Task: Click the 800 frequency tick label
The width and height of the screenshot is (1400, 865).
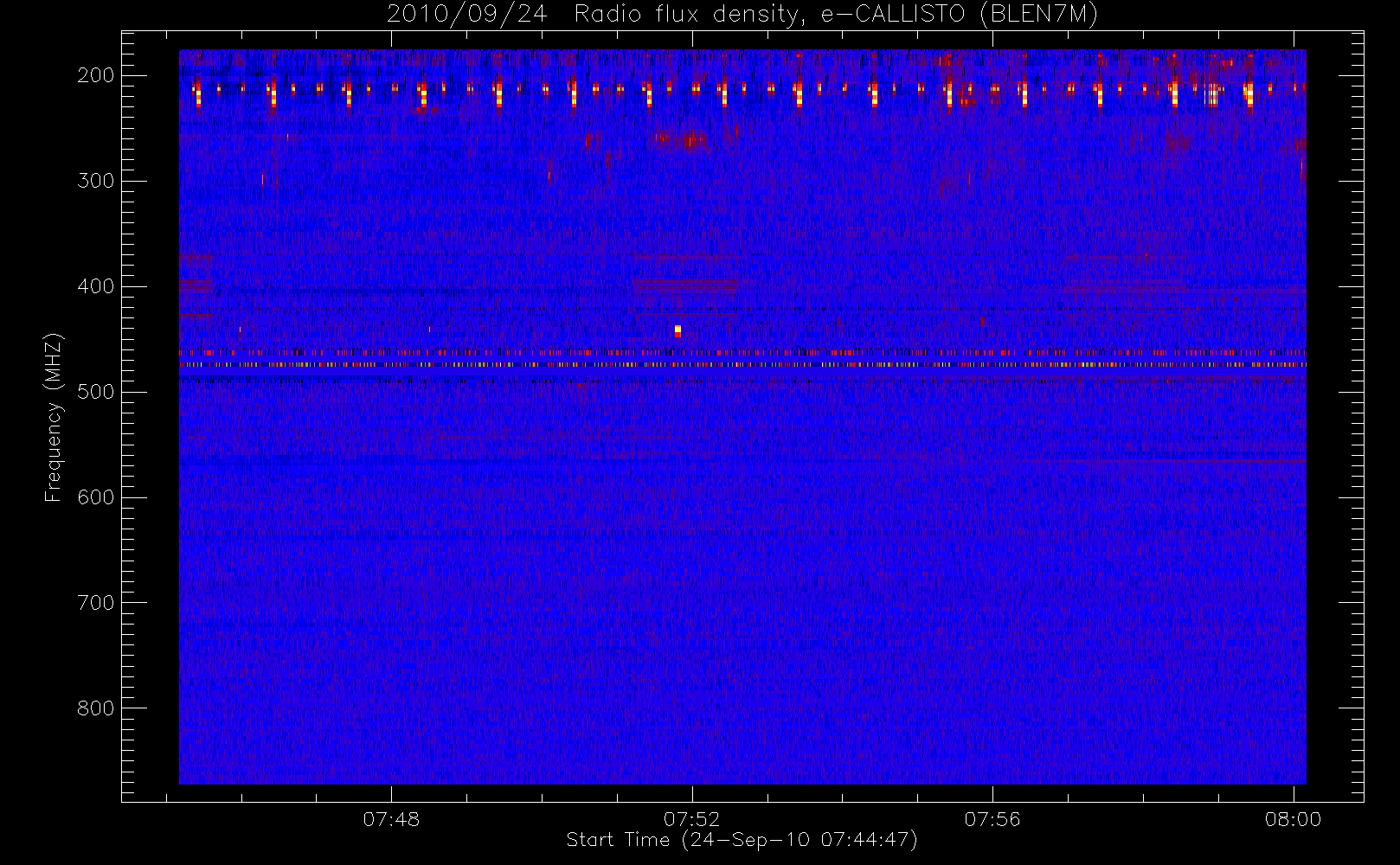Action: click(96, 708)
